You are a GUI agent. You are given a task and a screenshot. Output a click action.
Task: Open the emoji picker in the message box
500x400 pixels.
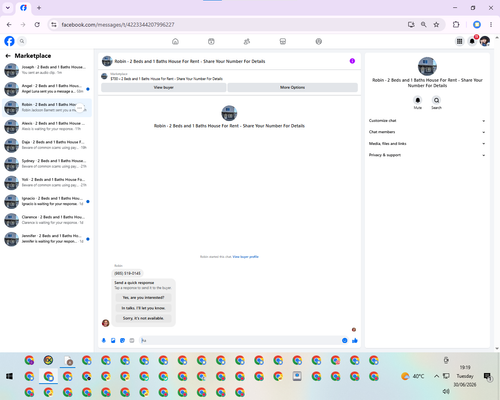pyautogui.click(x=344, y=340)
